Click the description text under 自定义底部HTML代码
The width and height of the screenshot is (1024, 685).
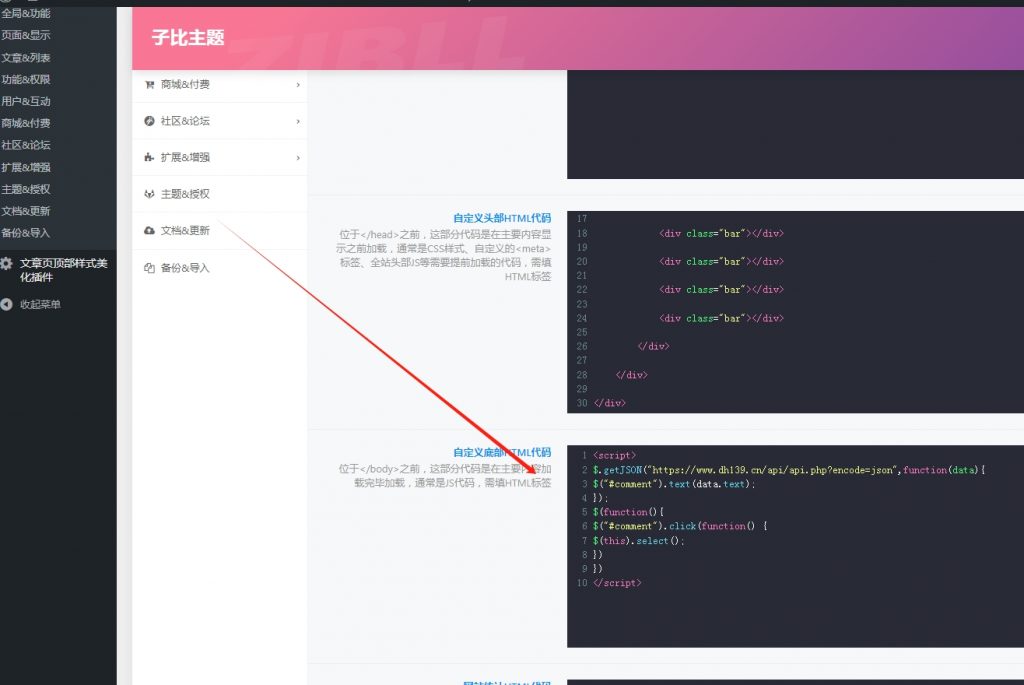pyautogui.click(x=445, y=476)
